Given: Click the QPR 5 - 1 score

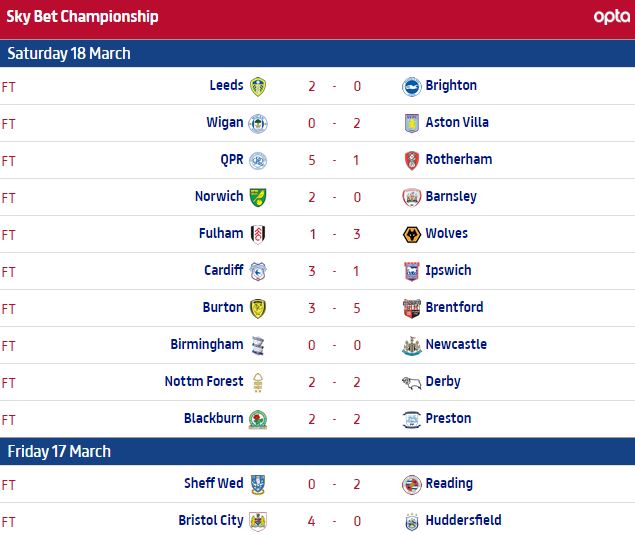Looking at the screenshot, I should 334,160.
